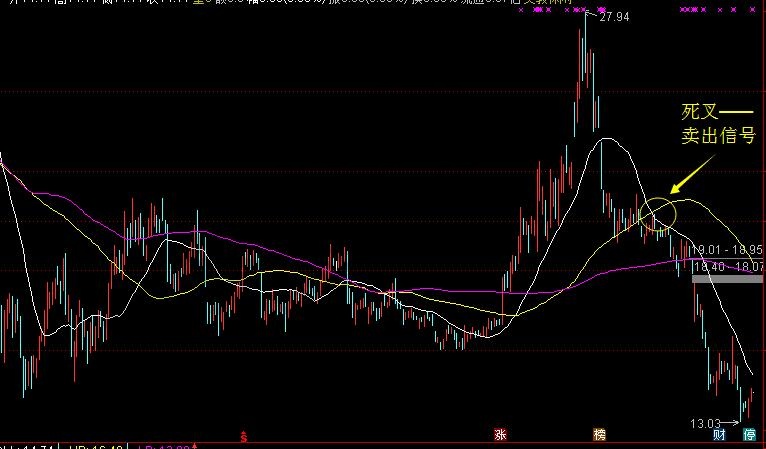Click the 19.01 - 18.95 gap price label
Image resolution: width=766 pixels, height=449 pixels.
[x=727, y=249]
